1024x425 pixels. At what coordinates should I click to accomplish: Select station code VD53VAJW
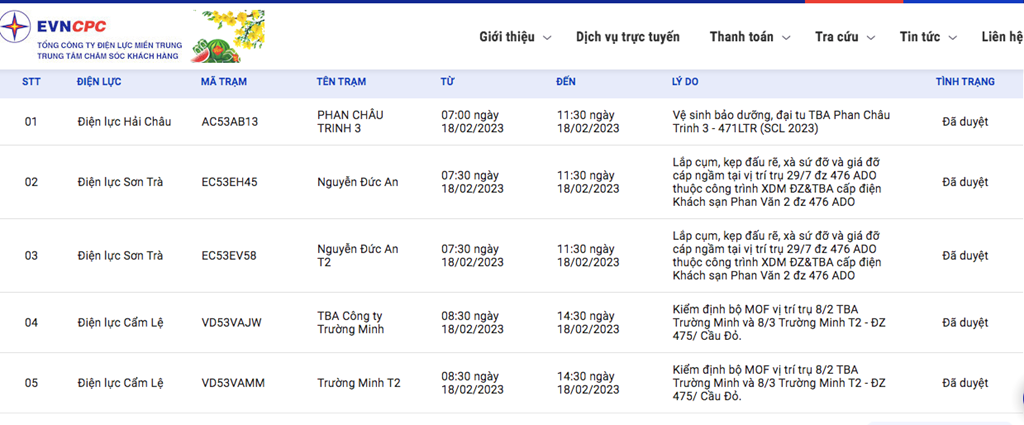tap(232, 323)
